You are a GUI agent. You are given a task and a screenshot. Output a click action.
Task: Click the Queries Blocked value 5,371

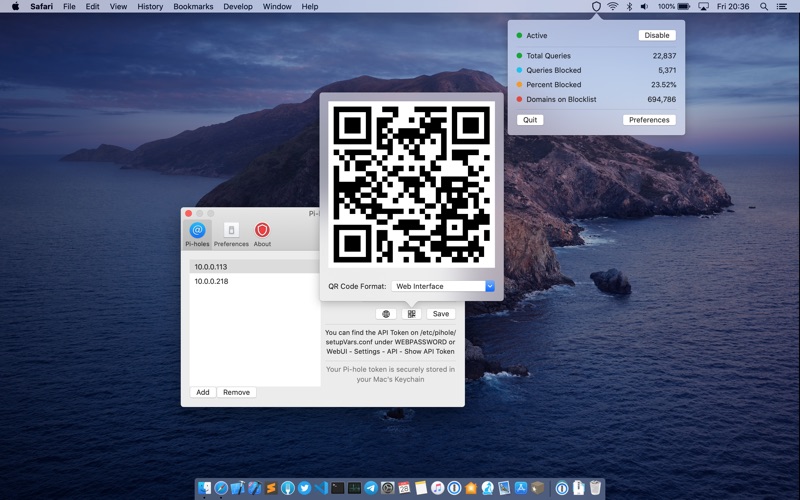click(667, 70)
